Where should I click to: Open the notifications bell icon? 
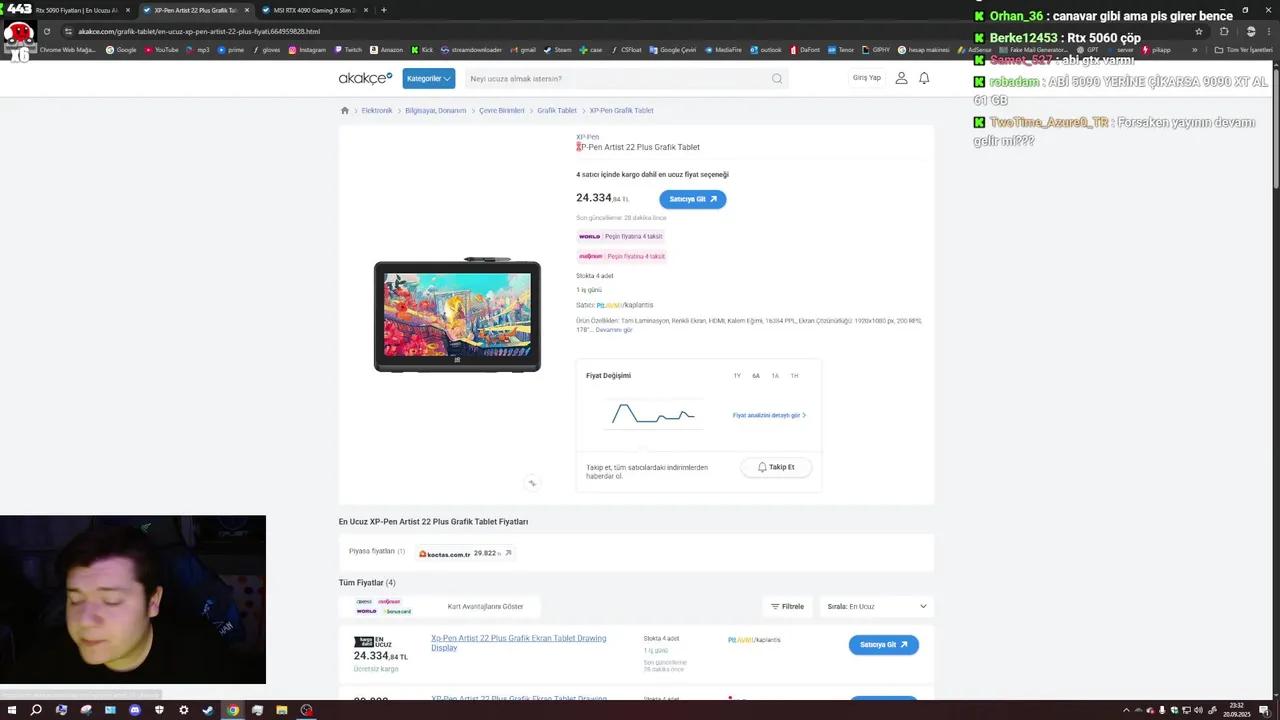924,78
